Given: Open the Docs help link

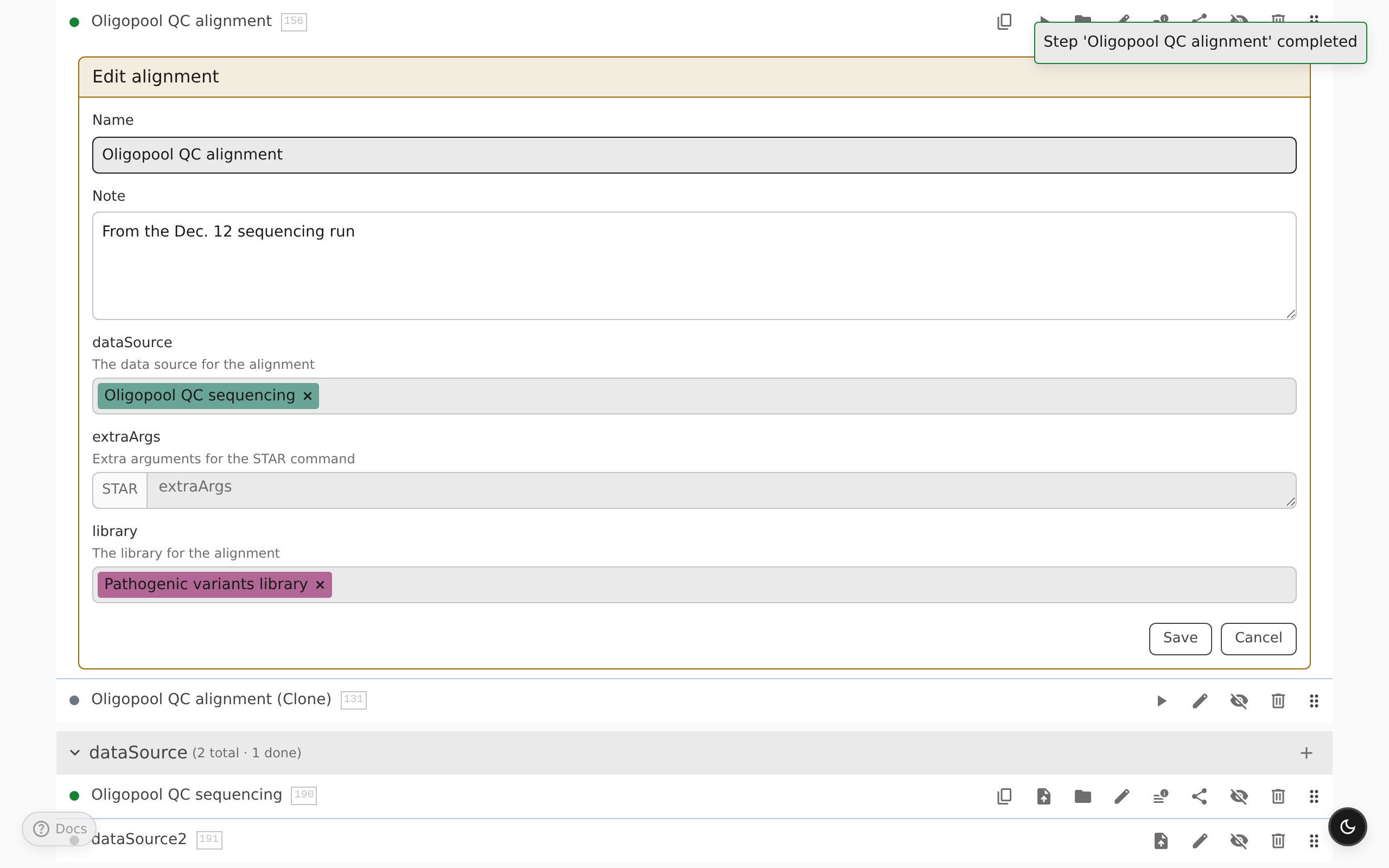Looking at the screenshot, I should tap(59, 828).
